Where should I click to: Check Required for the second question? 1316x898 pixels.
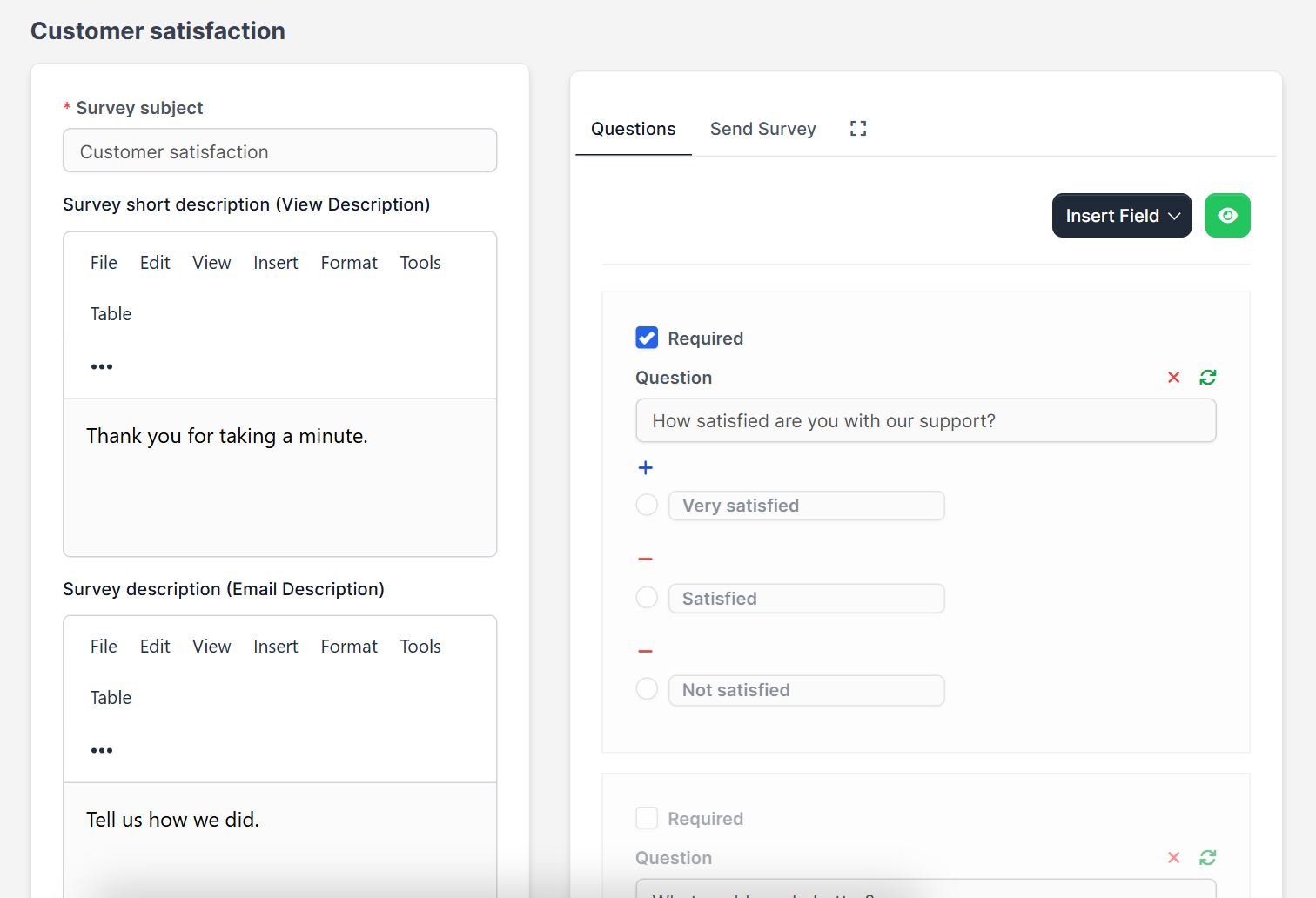(x=647, y=818)
